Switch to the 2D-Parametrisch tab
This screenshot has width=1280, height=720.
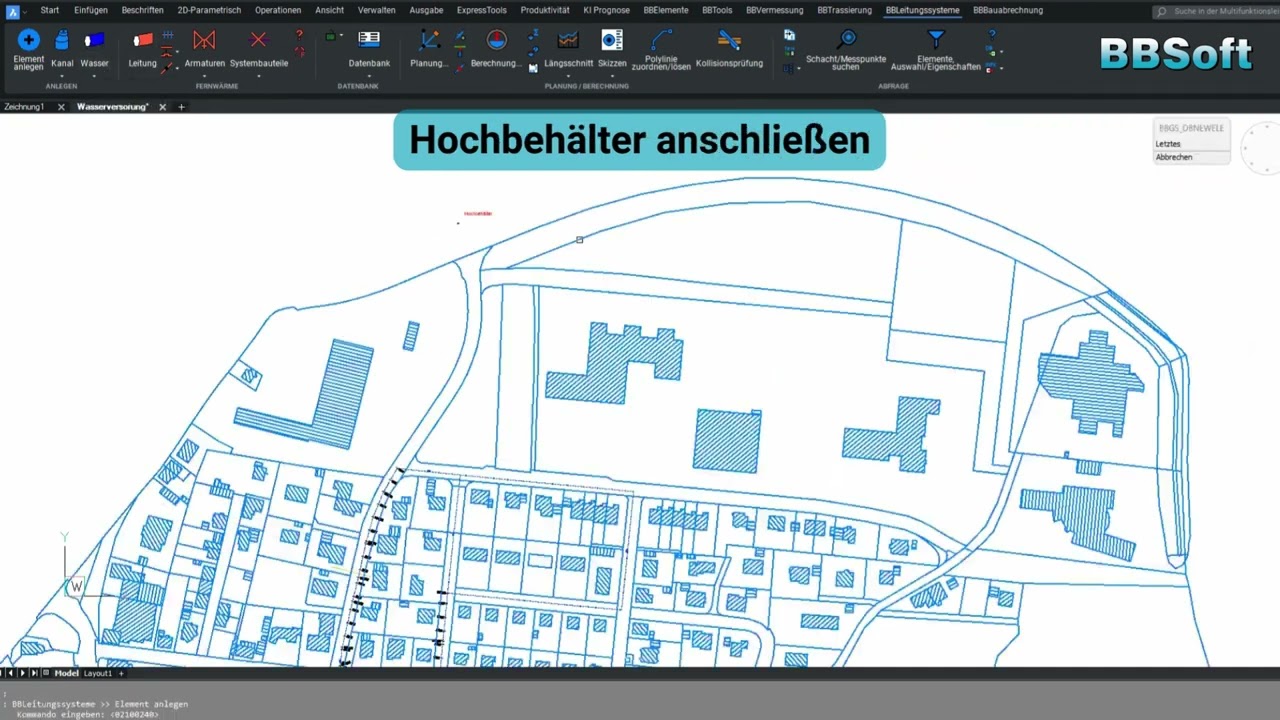click(x=209, y=11)
